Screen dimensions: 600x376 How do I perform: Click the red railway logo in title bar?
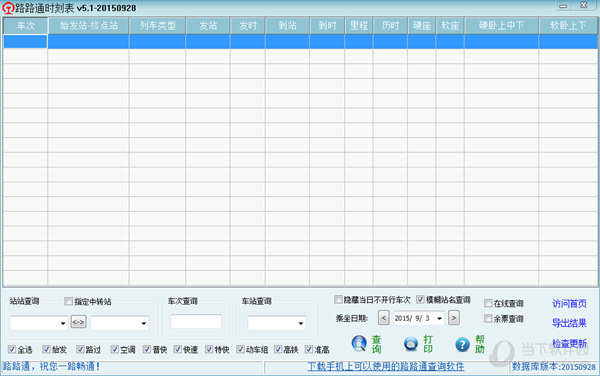(8, 8)
